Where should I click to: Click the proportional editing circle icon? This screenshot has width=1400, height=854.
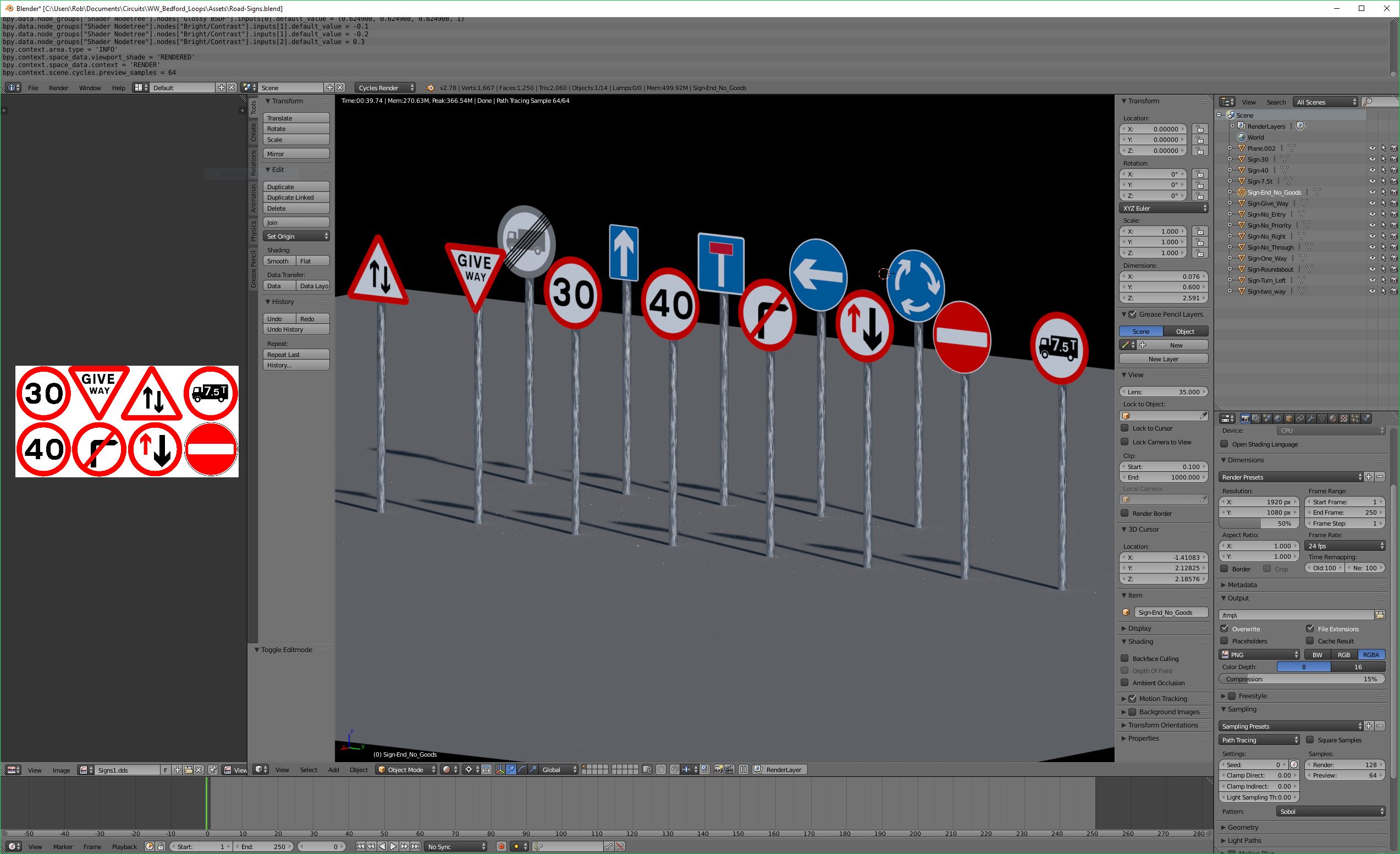[661, 770]
